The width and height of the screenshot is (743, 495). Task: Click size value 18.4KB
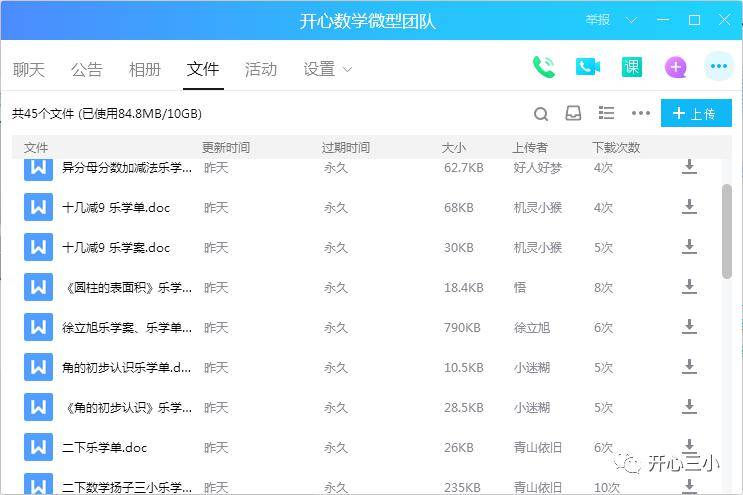(x=463, y=288)
